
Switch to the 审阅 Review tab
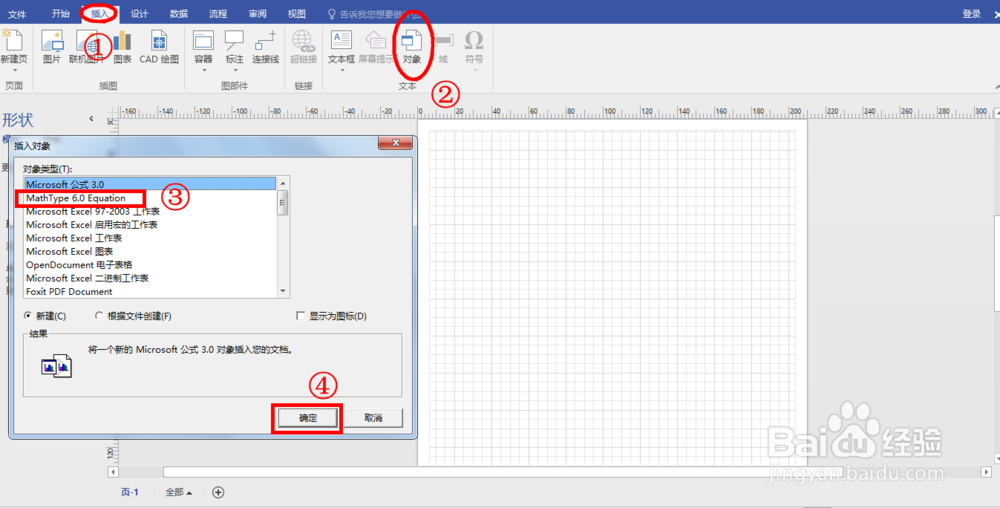pyautogui.click(x=258, y=14)
